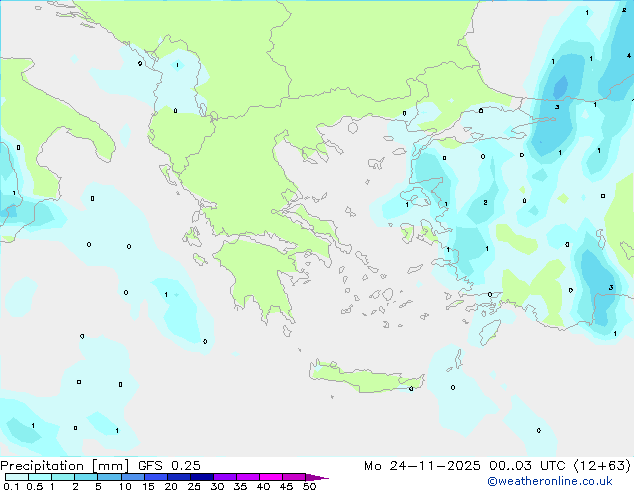Screen dimensions: 634x490
Task: Open the weatheronline.co.uk copyright link
Action: [550, 481]
